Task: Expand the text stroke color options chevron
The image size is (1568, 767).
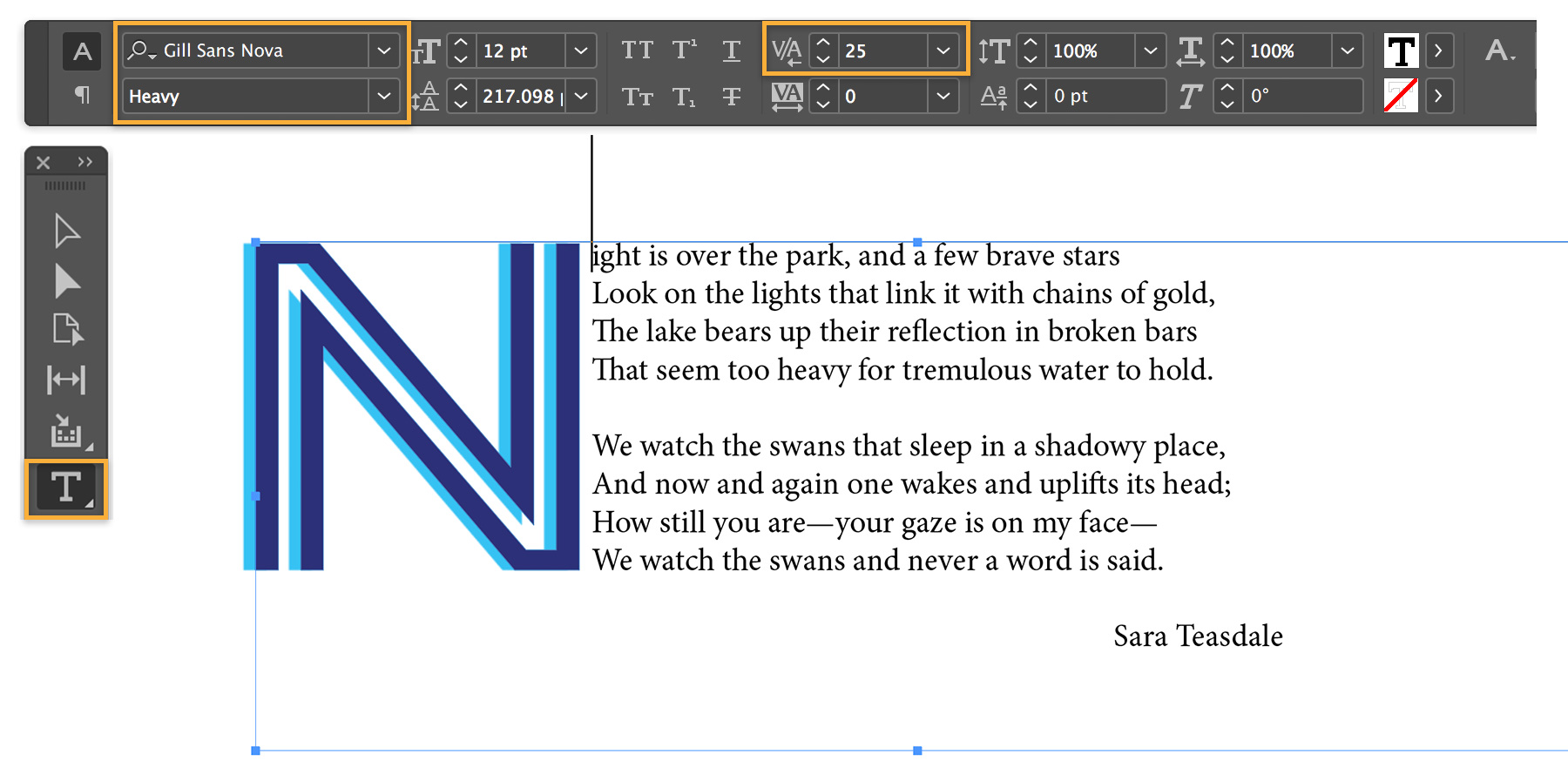Action: pyautogui.click(x=1439, y=95)
